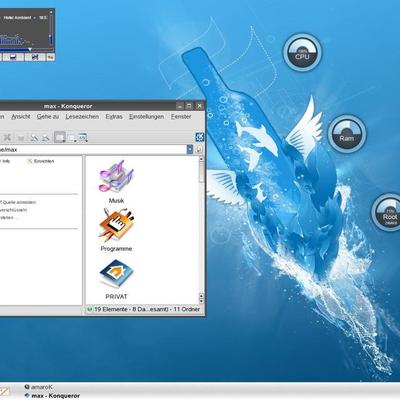Click the Ram gauge desktop widget
This screenshot has width=400, height=400.
pos(347,134)
